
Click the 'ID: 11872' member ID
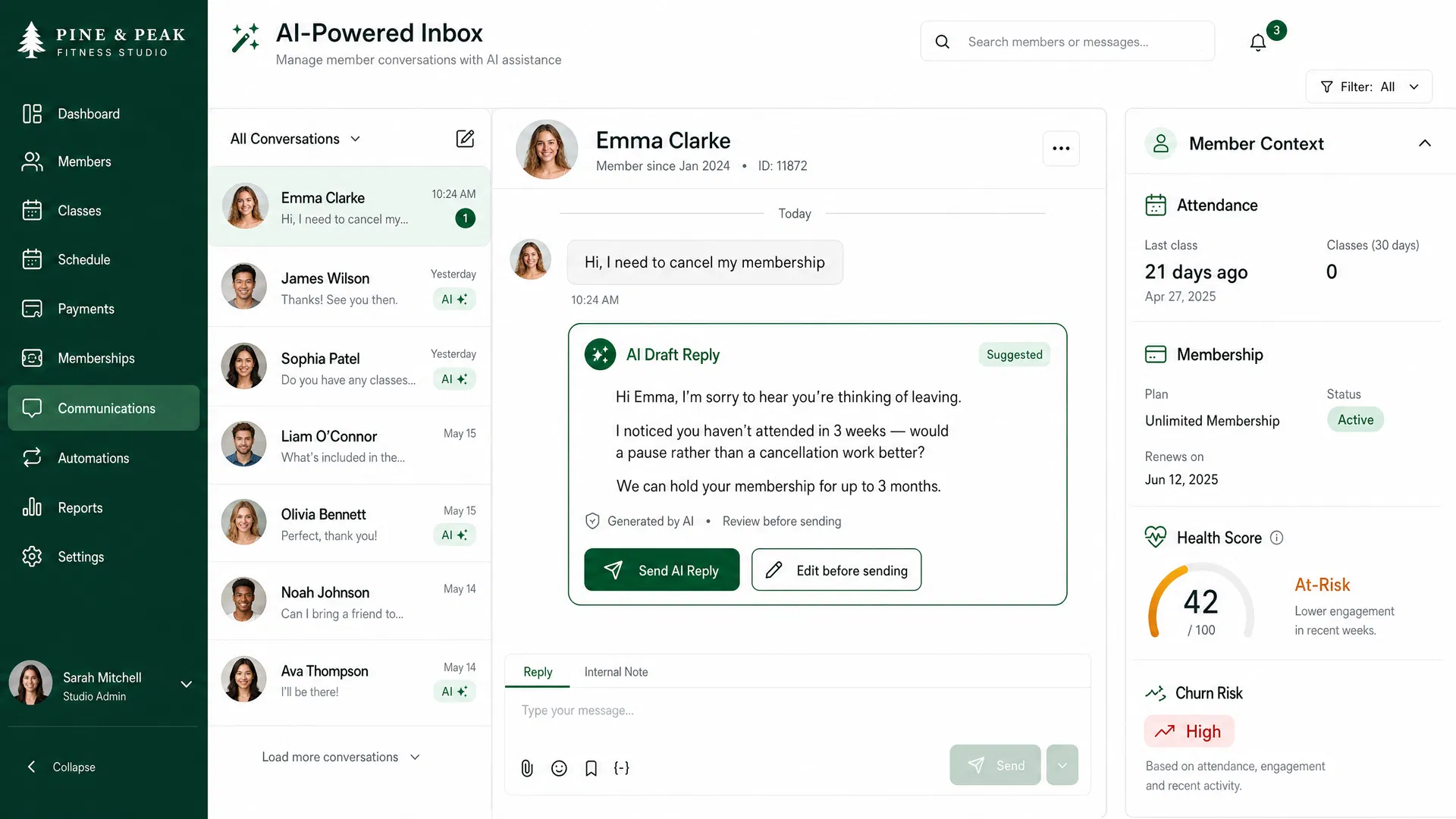(783, 166)
